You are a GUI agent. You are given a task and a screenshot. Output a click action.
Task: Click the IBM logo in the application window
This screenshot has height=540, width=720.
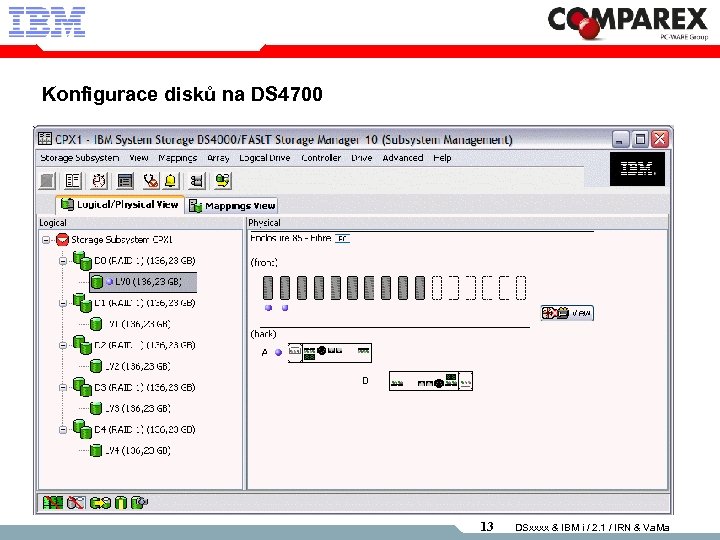tap(637, 169)
